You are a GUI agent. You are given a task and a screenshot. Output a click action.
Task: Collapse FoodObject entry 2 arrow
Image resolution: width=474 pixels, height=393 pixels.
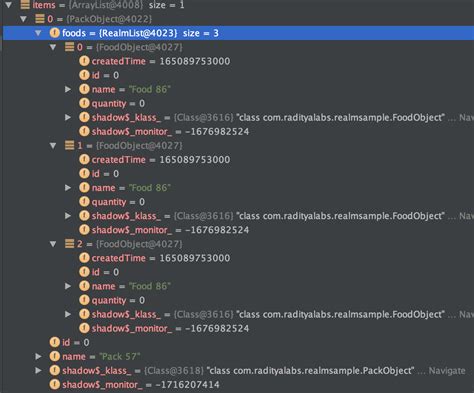click(x=53, y=244)
